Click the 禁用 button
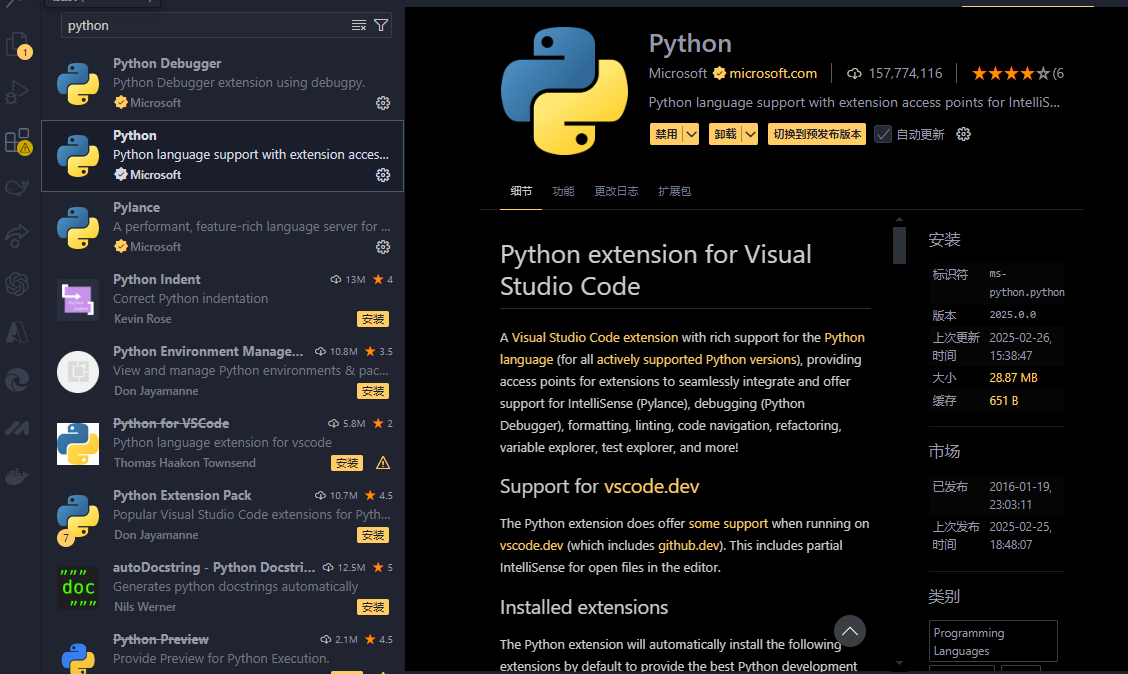This screenshot has width=1128, height=674. pos(666,135)
